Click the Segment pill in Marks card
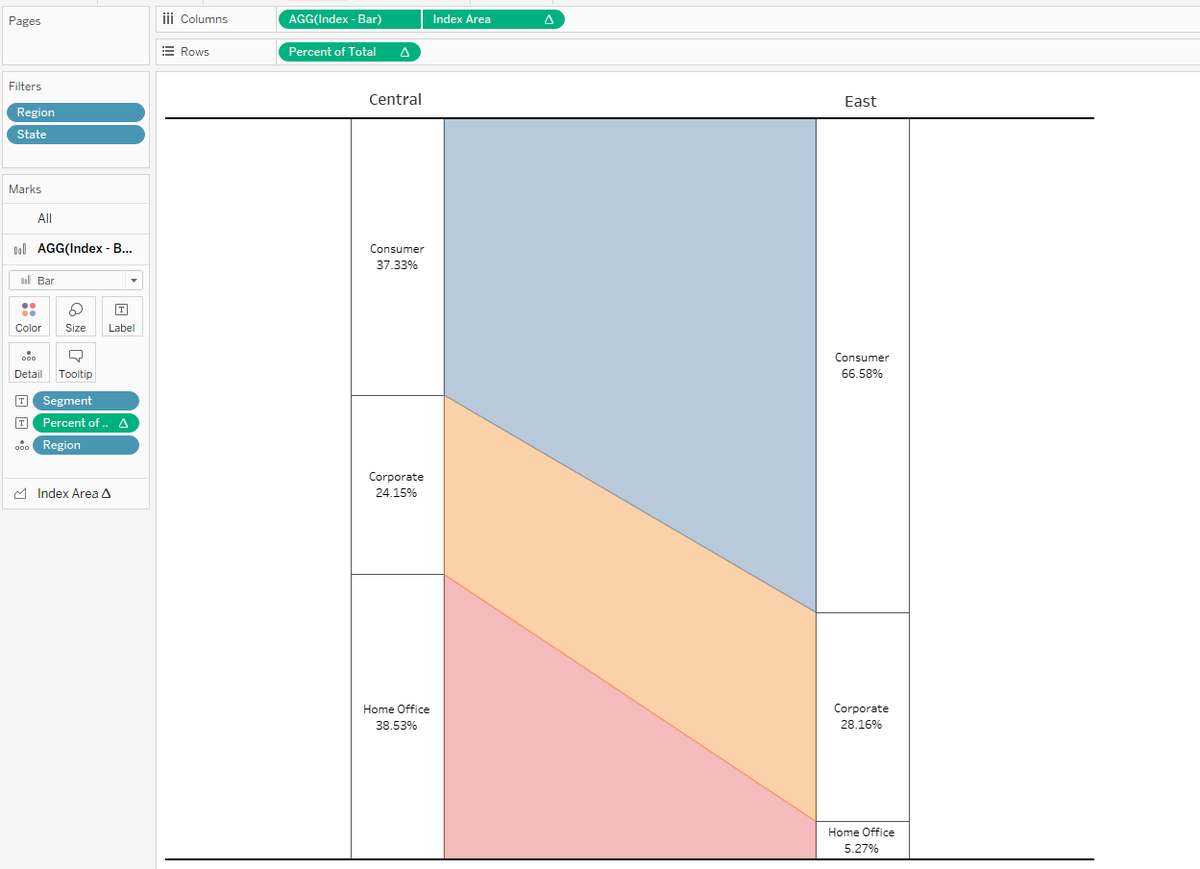This screenshot has height=869, width=1200. (86, 401)
